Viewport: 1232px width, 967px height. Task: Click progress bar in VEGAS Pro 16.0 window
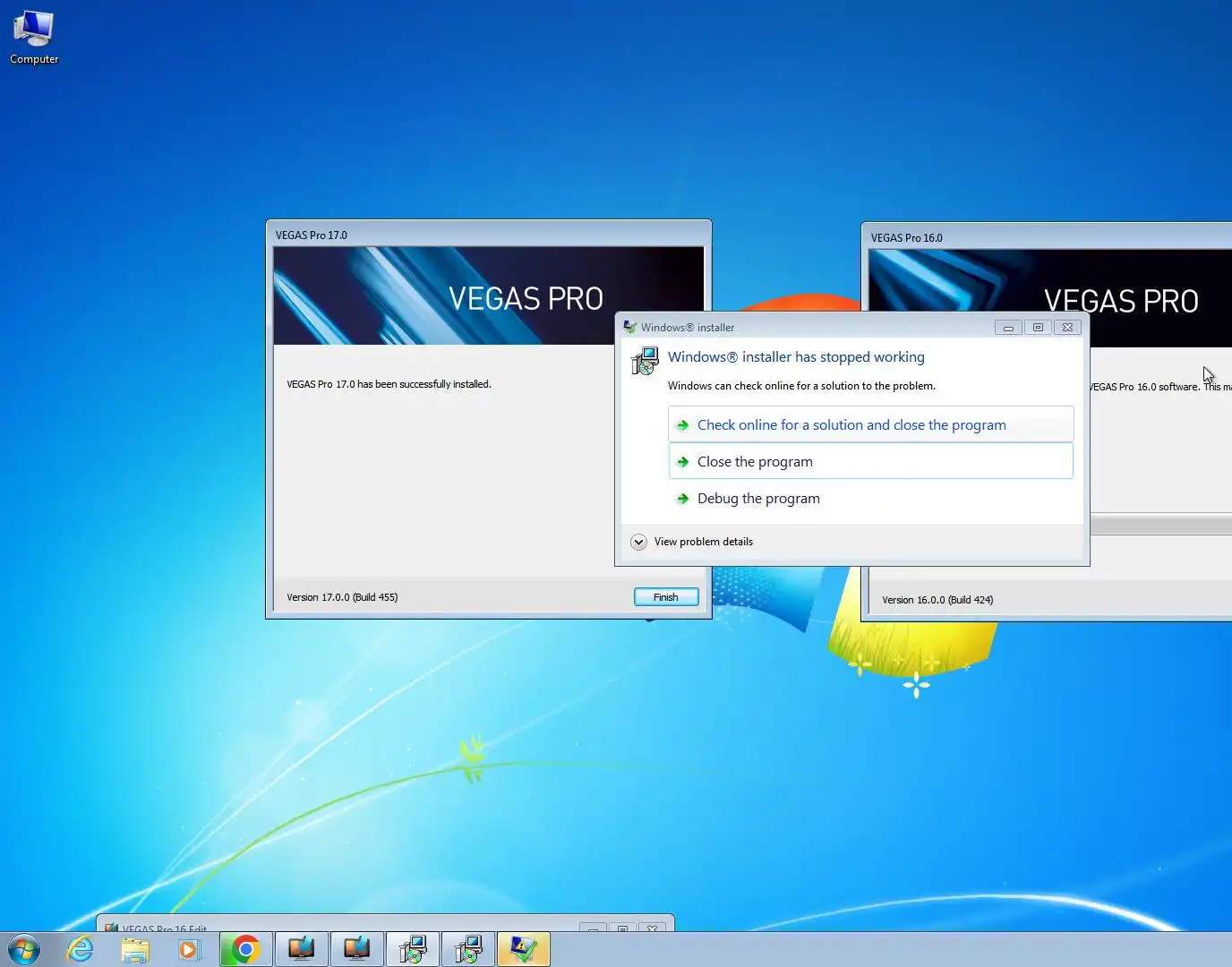point(1160,525)
